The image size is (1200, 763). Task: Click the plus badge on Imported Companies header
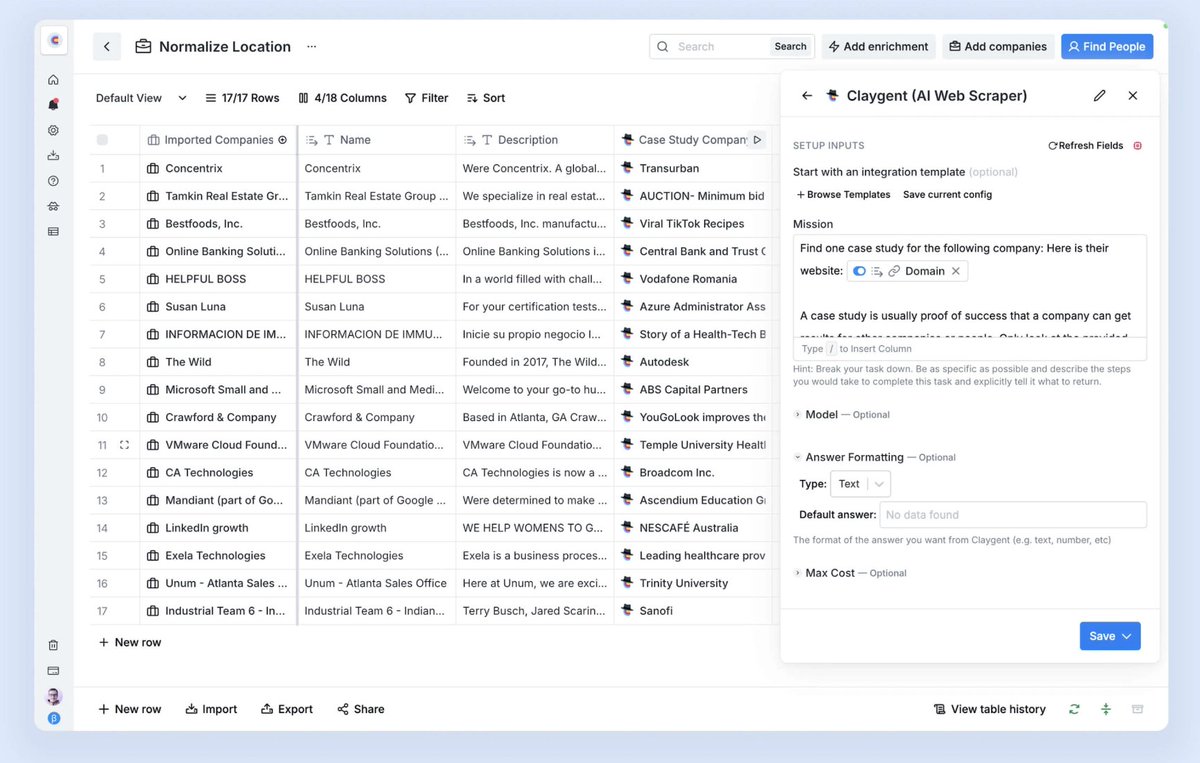282,140
